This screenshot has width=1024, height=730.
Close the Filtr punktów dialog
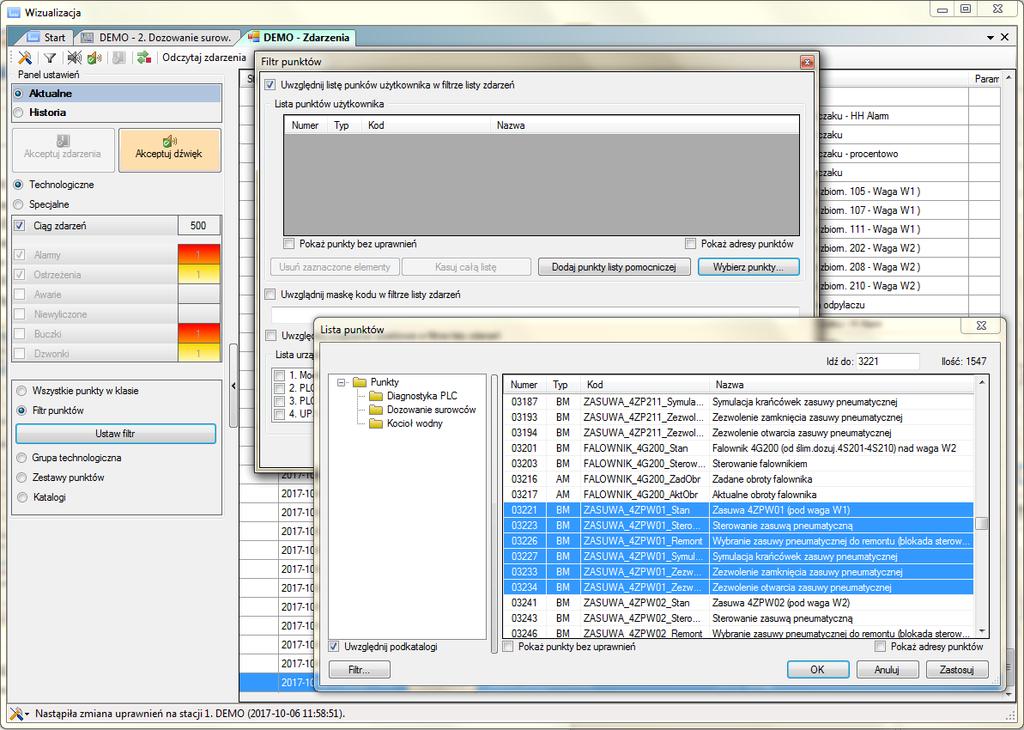[x=807, y=62]
